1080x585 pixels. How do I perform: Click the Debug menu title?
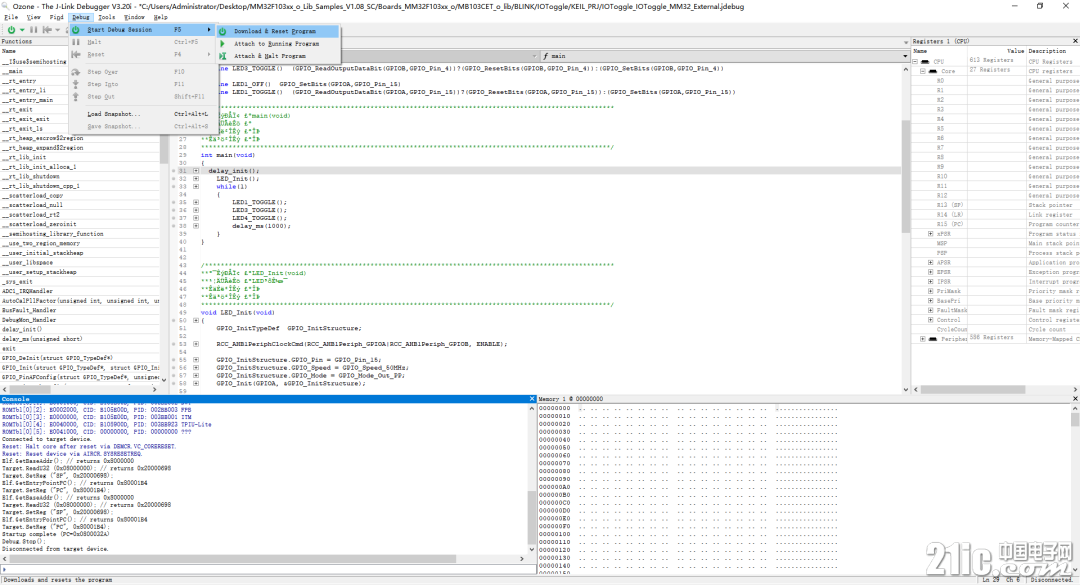click(81, 17)
